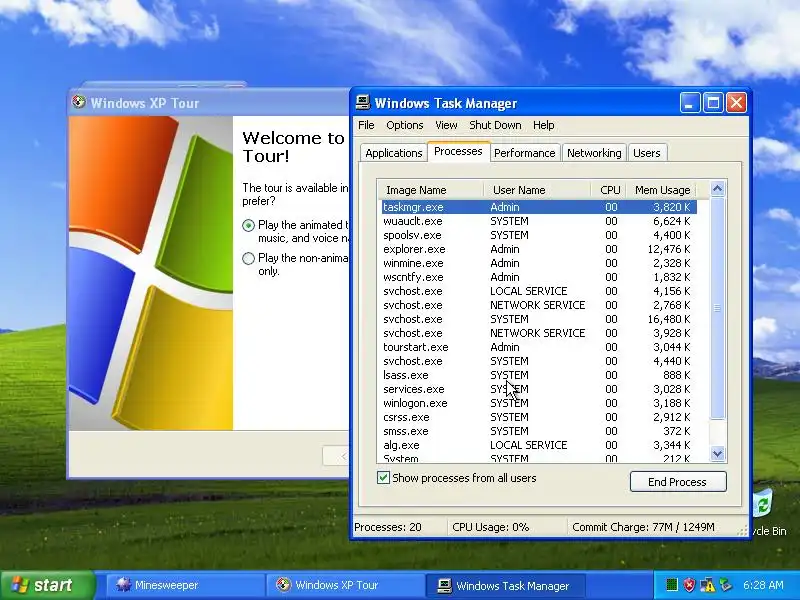Viewport: 800px width, 600px height.
Task: Click the Processes: 20 status bar entry
Action: [x=399, y=527]
